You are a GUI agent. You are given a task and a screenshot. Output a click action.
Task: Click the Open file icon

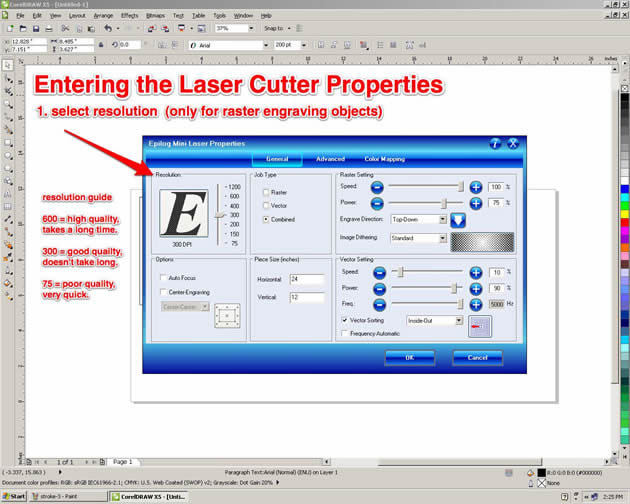coord(23,29)
